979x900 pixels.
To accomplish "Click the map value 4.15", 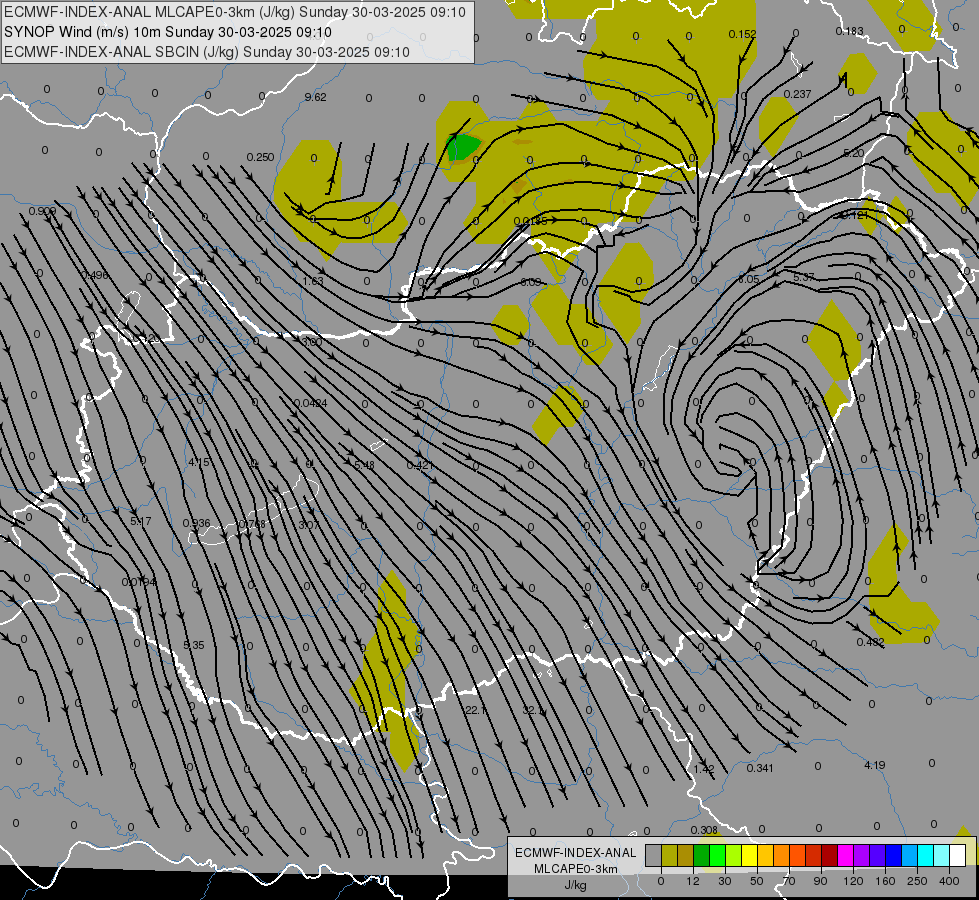I will pyautogui.click(x=199, y=462).
